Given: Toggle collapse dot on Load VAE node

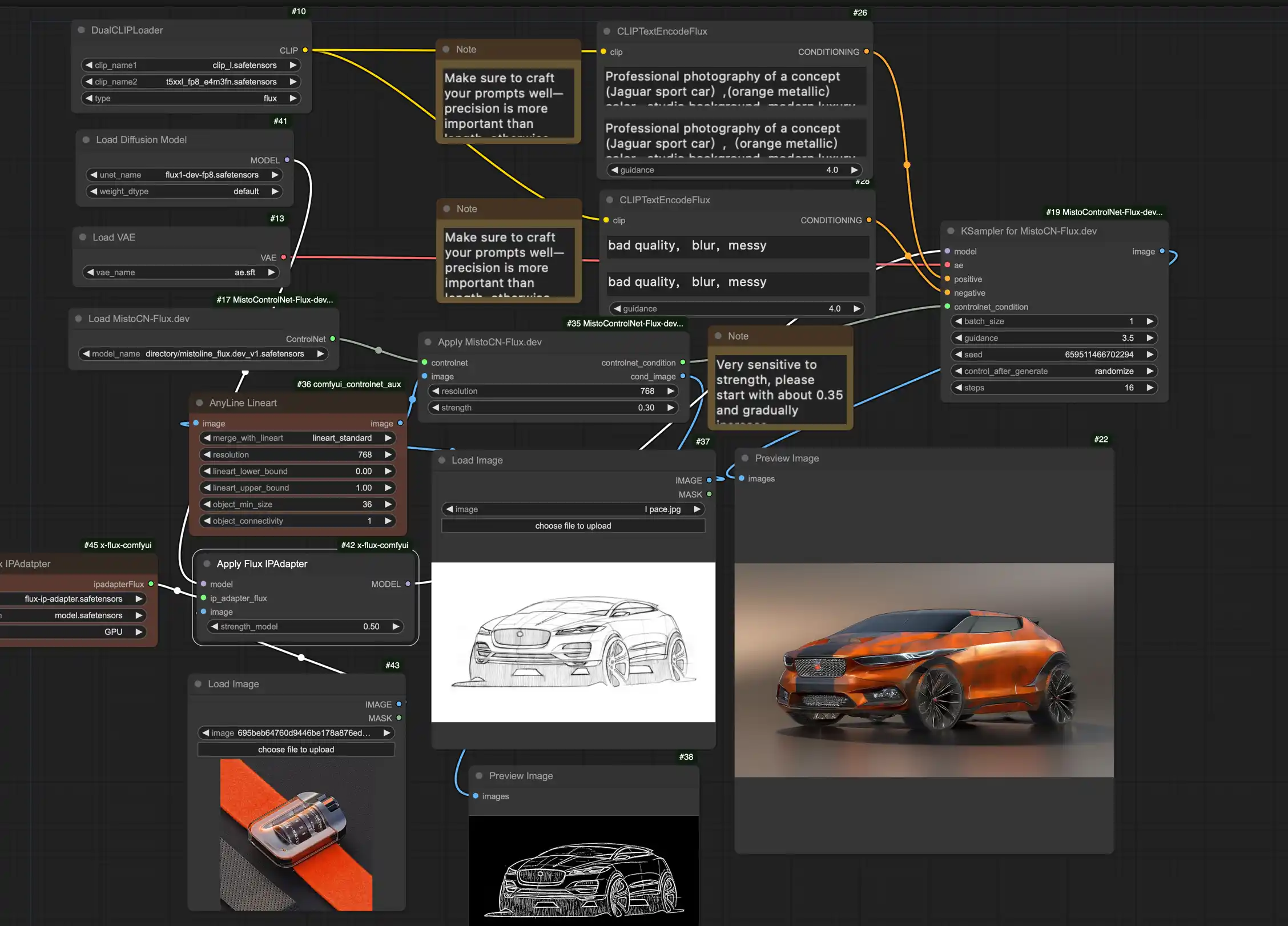Looking at the screenshot, I should [82, 237].
